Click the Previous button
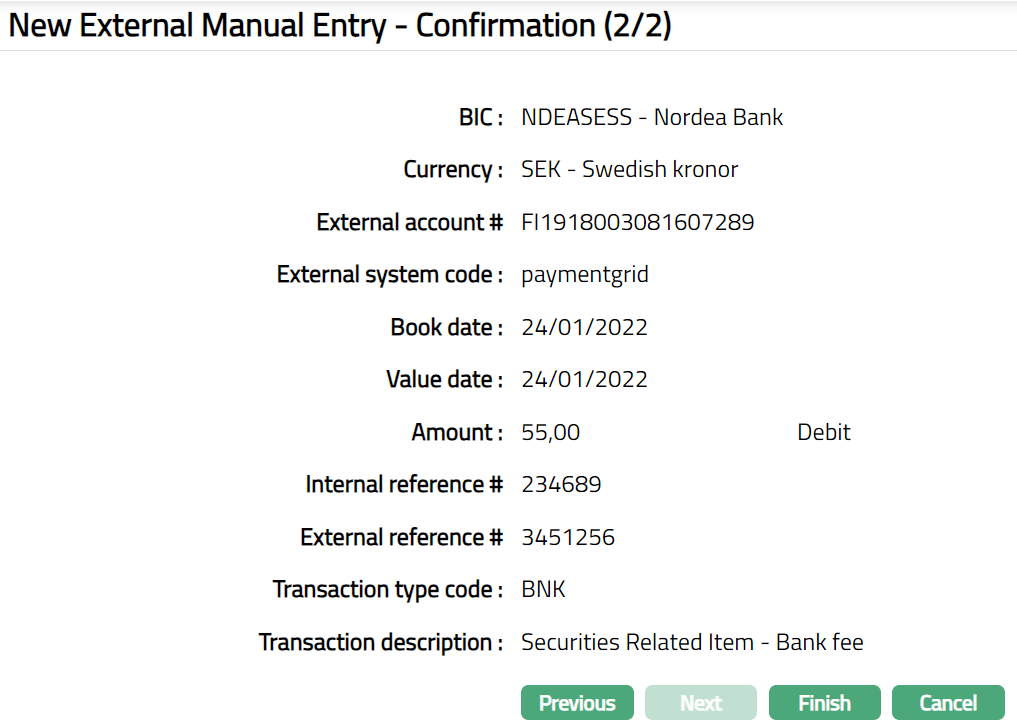Screen dimensions: 1017x727 [577, 703]
